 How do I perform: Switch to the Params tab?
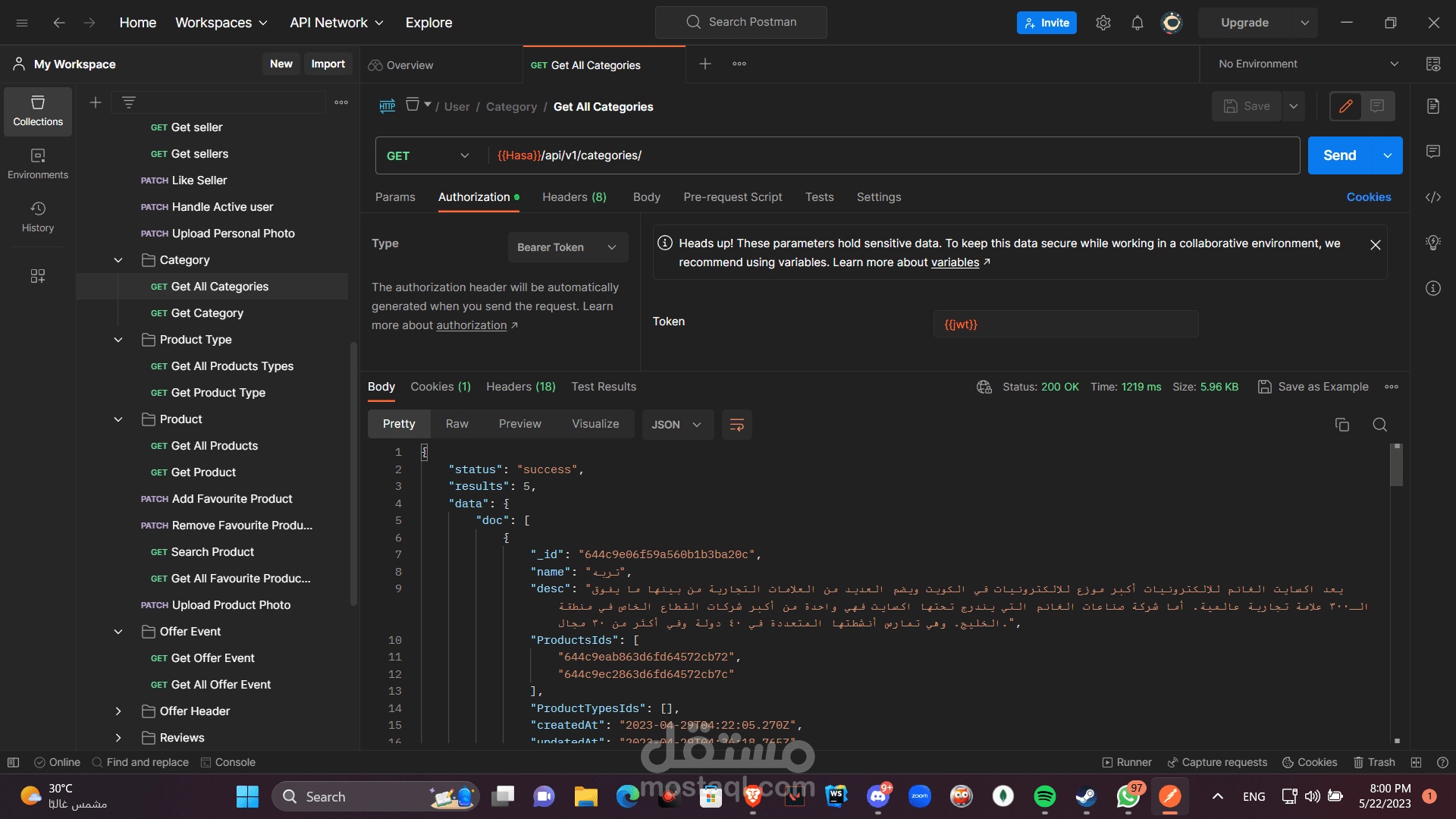[395, 197]
